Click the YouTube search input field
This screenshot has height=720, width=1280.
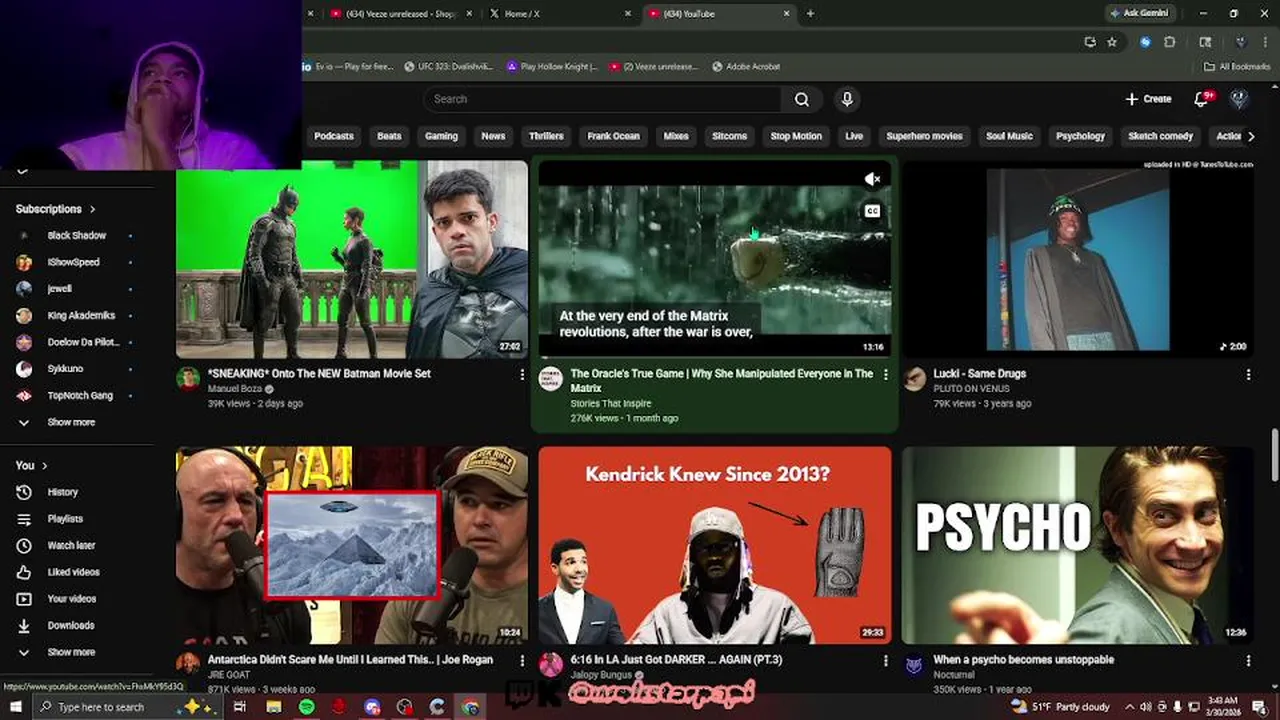pyautogui.click(x=602, y=99)
